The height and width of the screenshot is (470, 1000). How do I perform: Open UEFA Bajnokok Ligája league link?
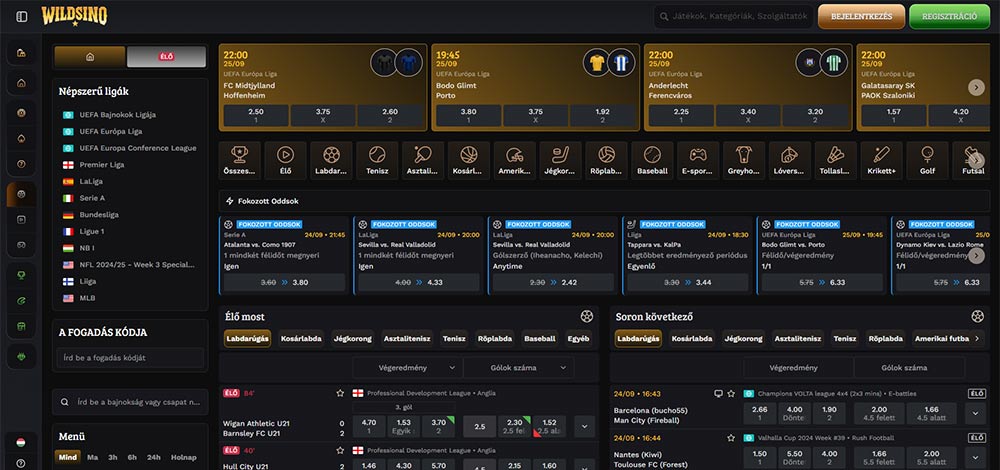pyautogui.click(x=118, y=115)
